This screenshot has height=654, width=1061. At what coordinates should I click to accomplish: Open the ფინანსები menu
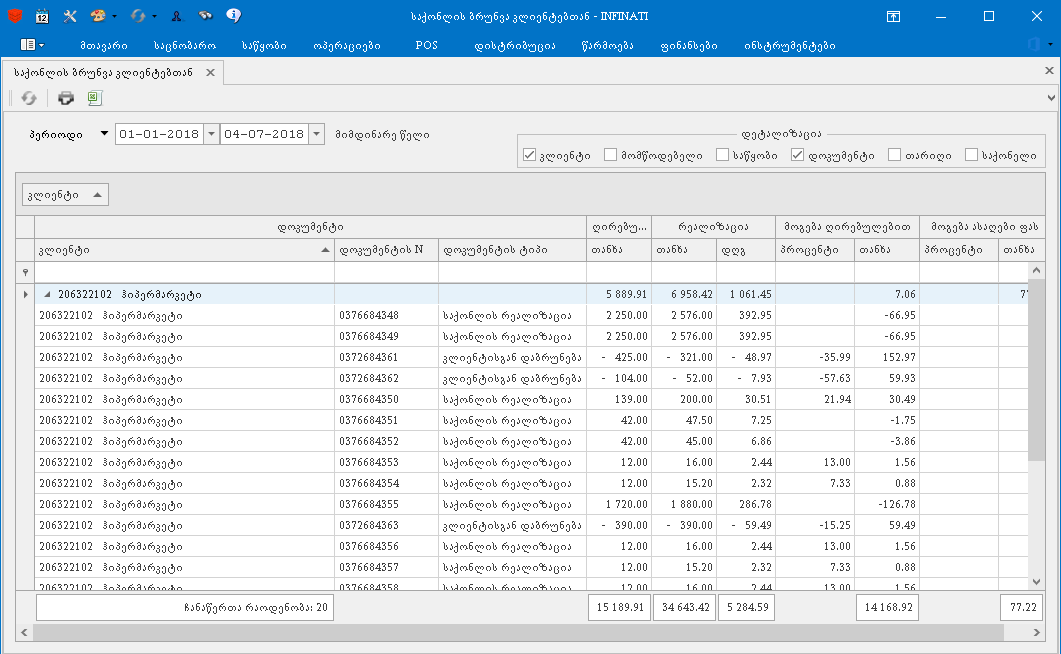[688, 45]
